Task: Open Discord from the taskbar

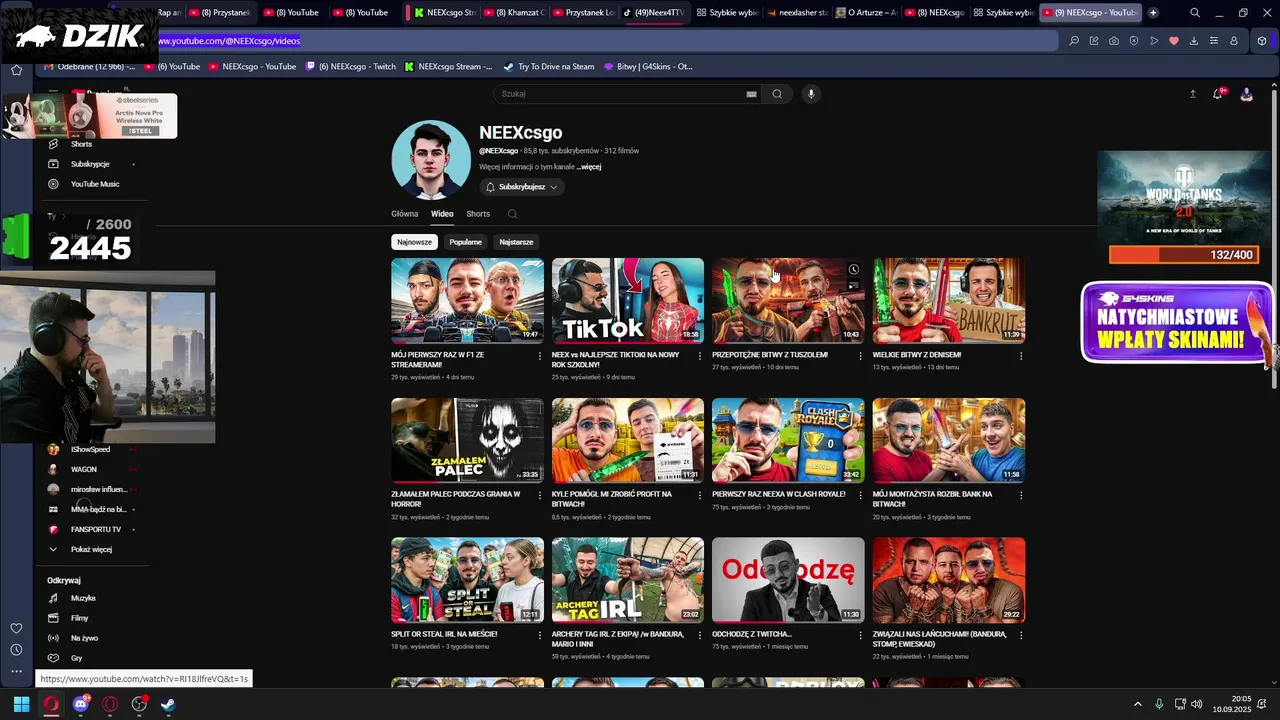Action: (x=80, y=704)
